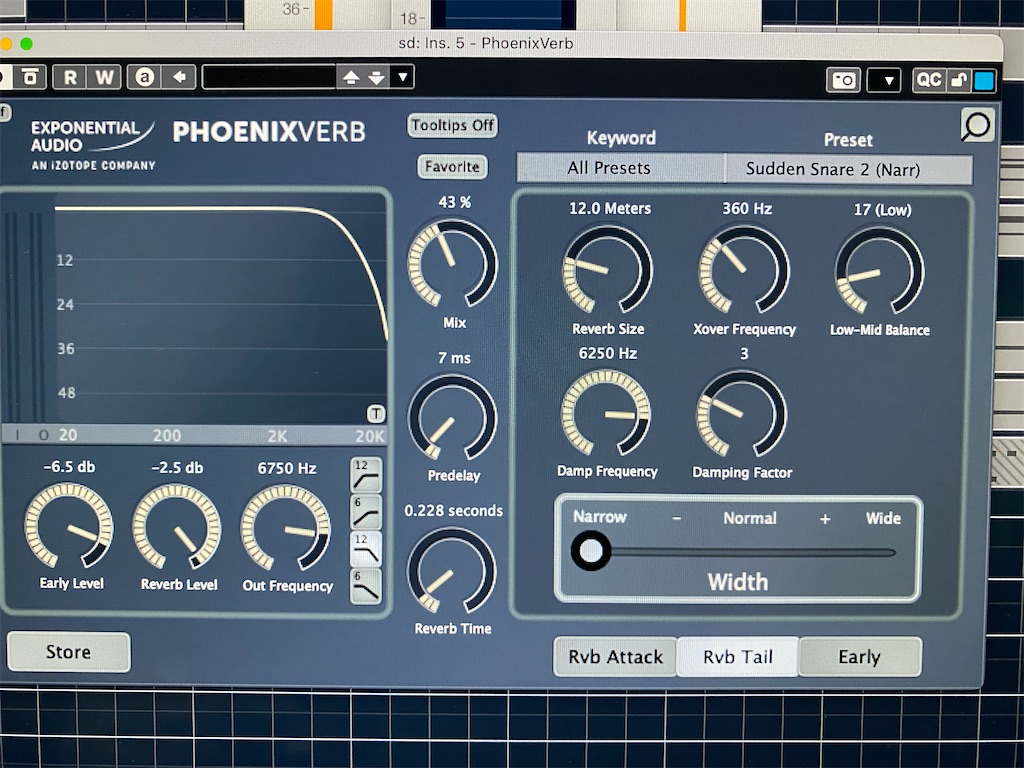1024x768 pixels.
Task: Click the 7 ms predelay value
Action: (454, 358)
